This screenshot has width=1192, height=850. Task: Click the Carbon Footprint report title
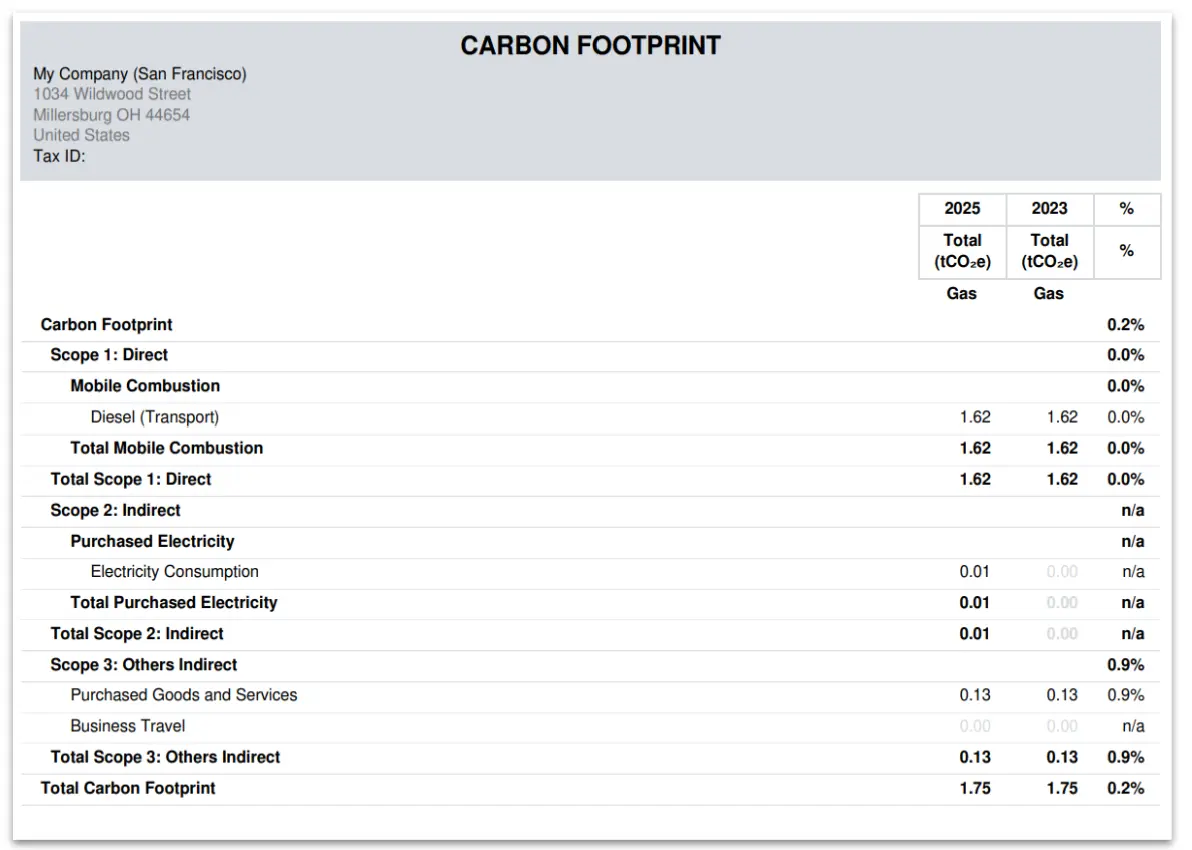590,45
